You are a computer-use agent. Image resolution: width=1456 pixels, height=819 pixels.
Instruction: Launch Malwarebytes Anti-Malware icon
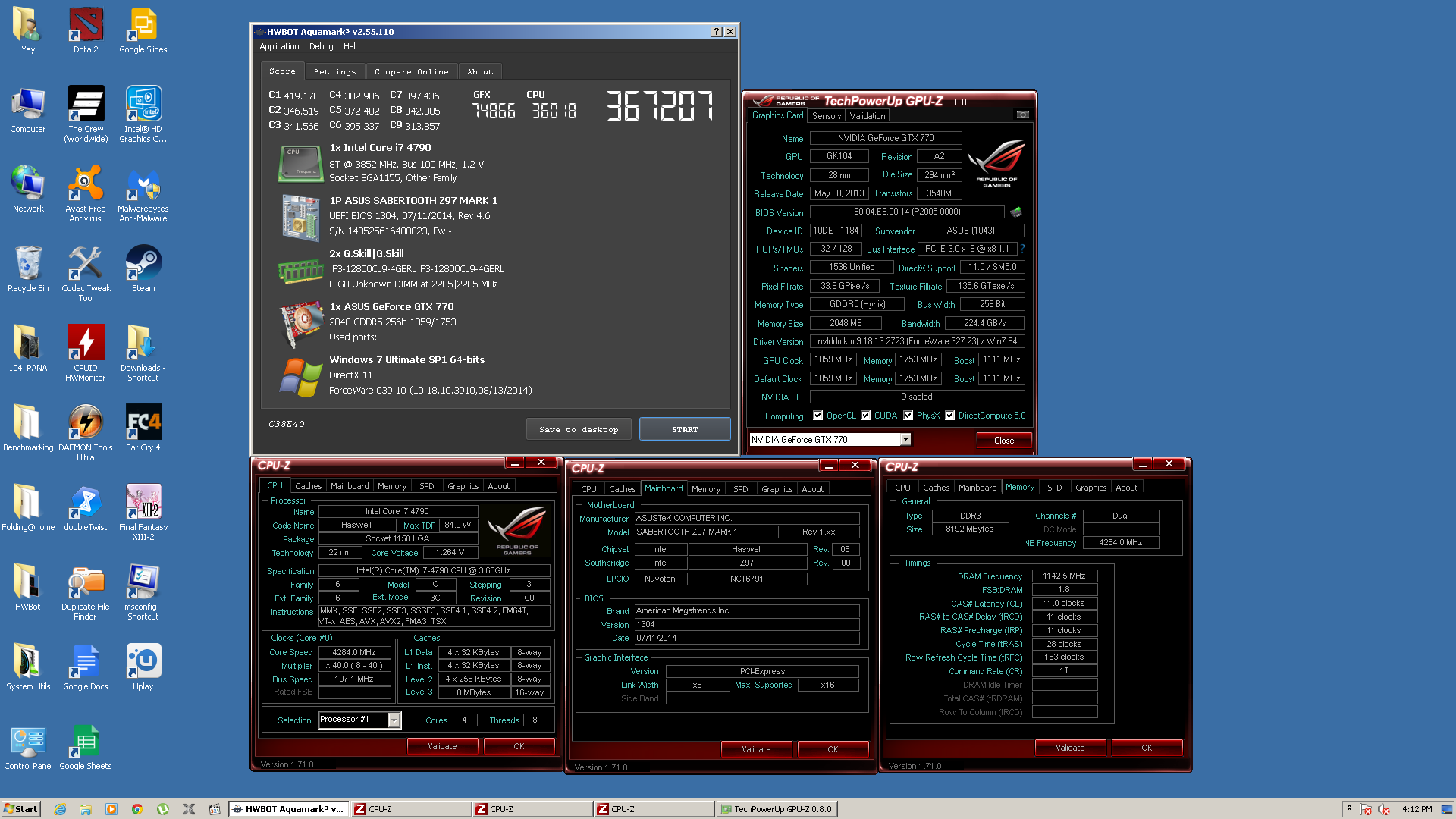pos(143,193)
